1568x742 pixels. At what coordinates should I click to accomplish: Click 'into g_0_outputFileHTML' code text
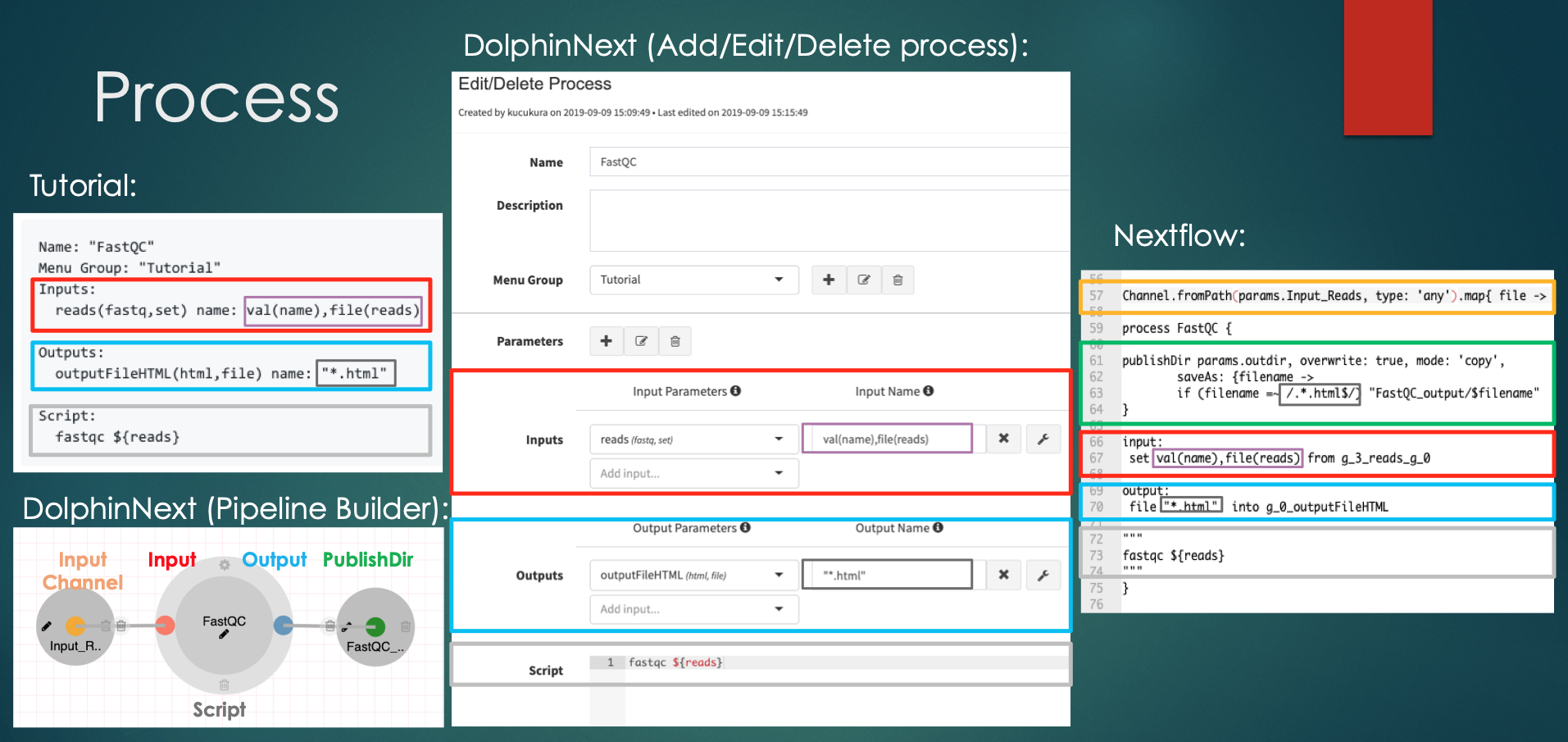coord(1310,507)
